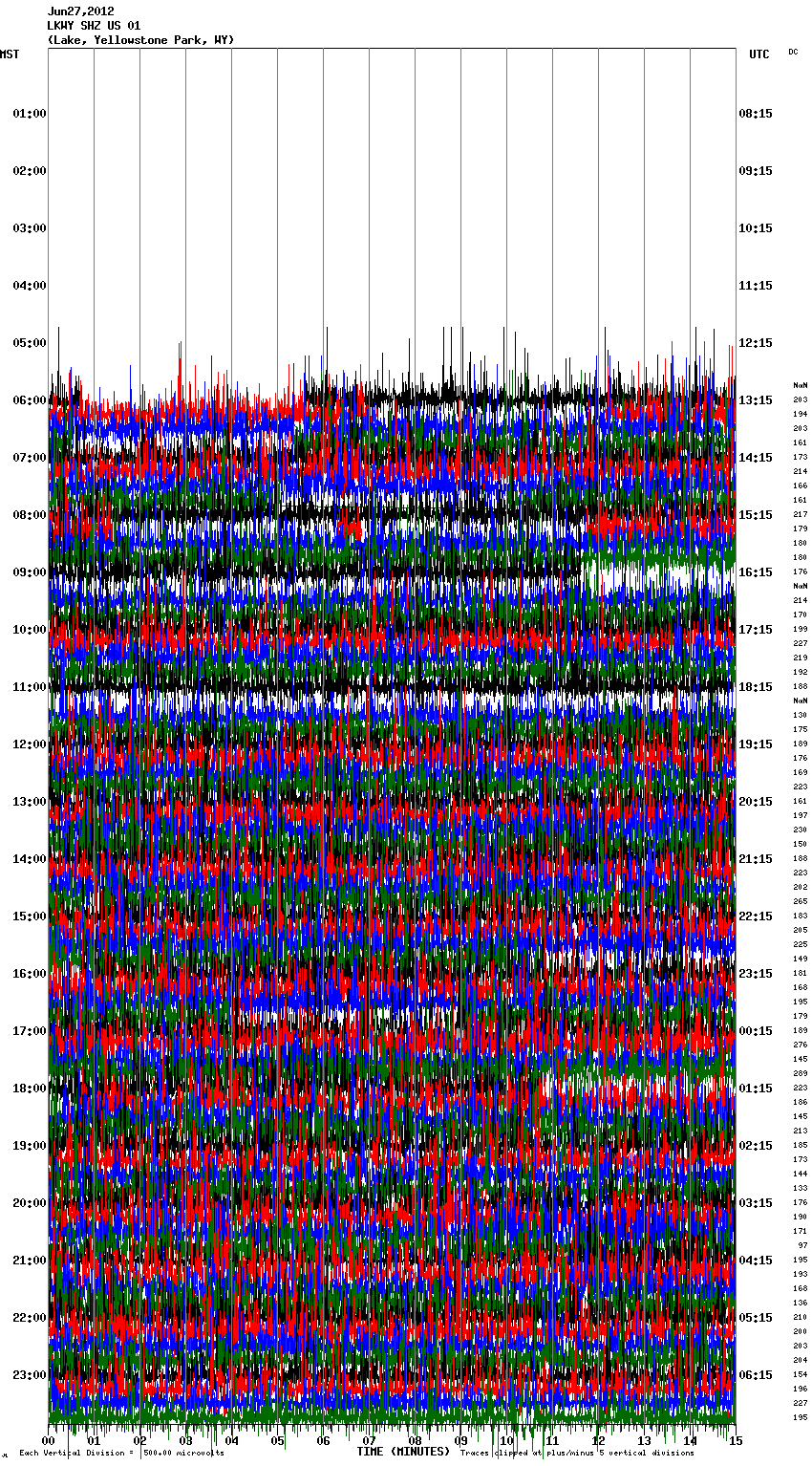Select the 10:00 MST time label
The height and width of the screenshot is (1466, 812).
pos(30,630)
